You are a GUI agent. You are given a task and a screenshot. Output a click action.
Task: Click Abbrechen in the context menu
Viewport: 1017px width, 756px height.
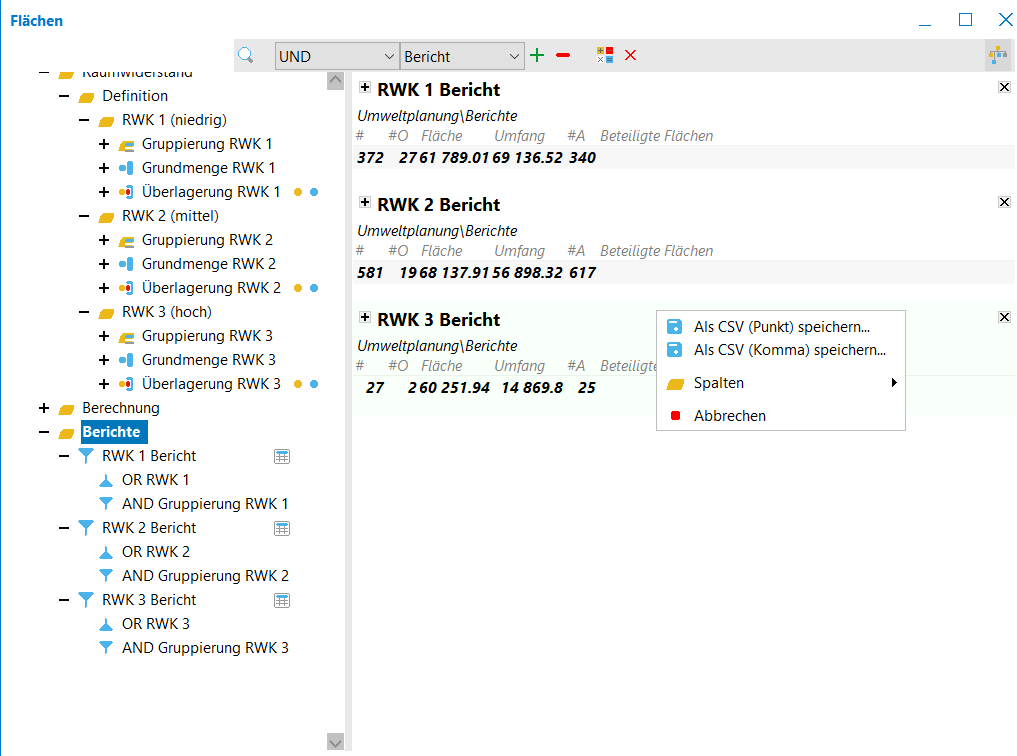(x=729, y=416)
